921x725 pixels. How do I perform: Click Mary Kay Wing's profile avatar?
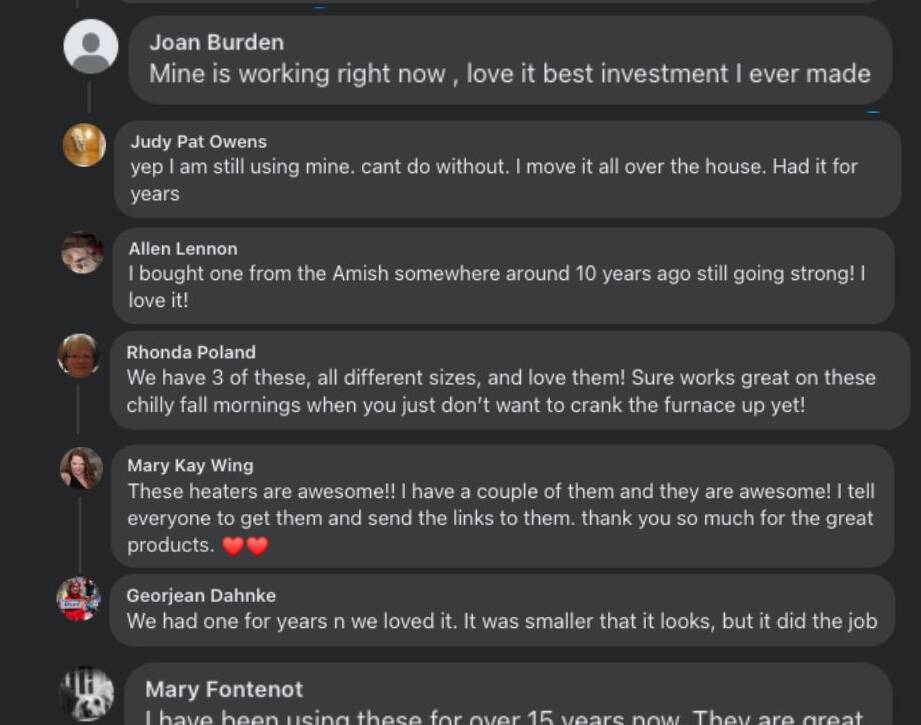pos(81,468)
